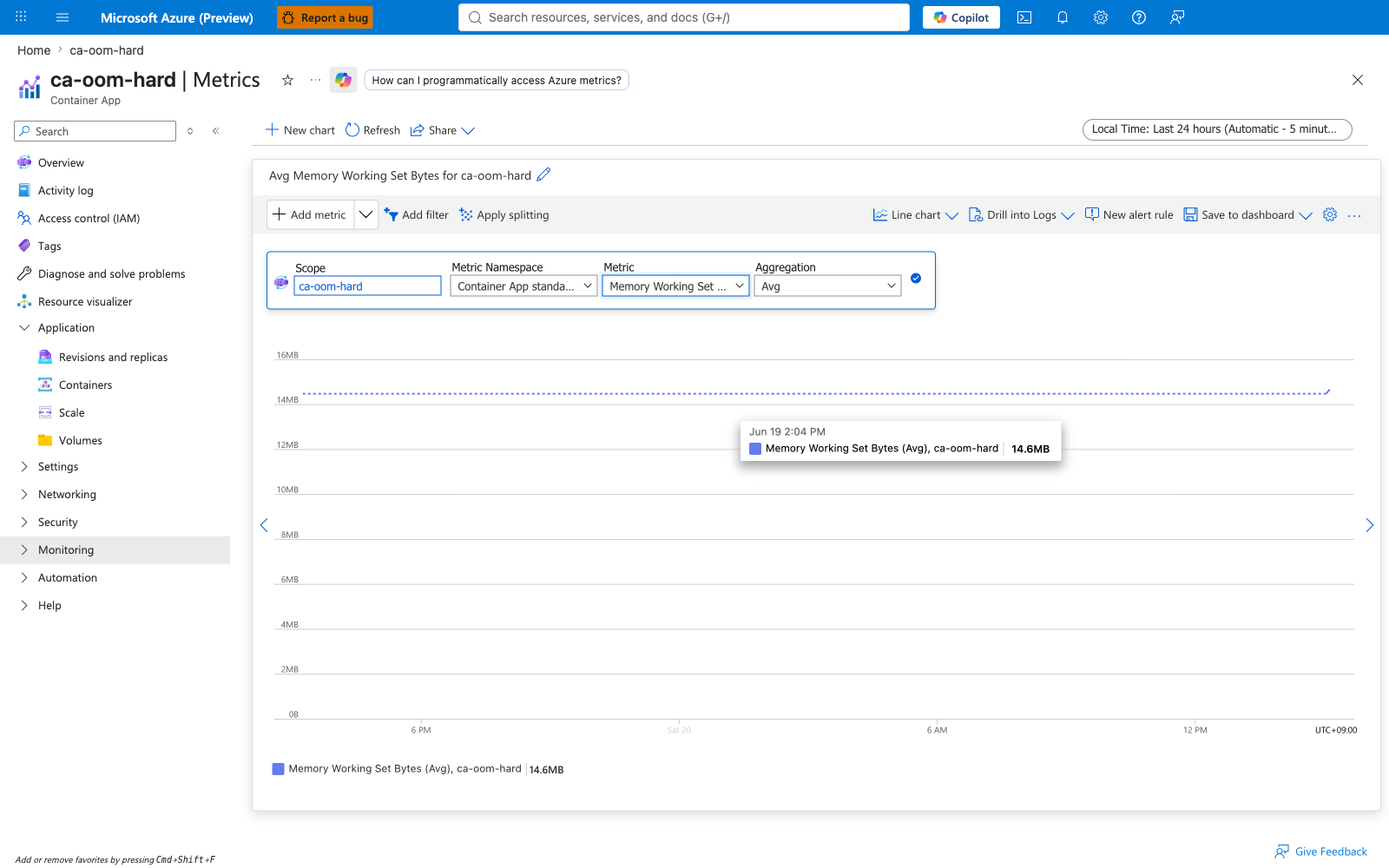This screenshot has height=868, width=1389.
Task: Click New alert rule
Action: click(1129, 214)
